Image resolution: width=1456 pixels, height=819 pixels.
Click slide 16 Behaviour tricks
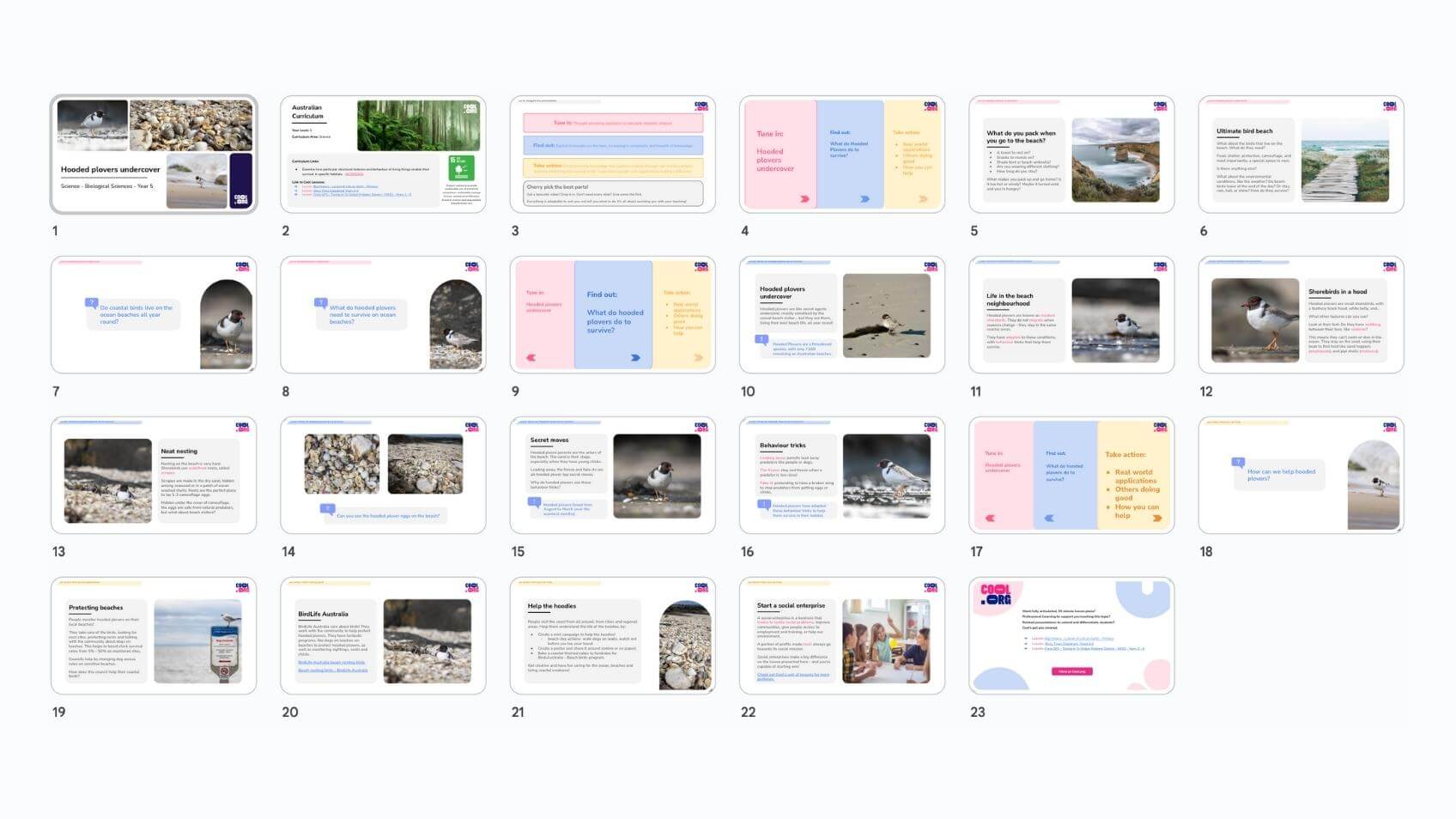pos(841,476)
